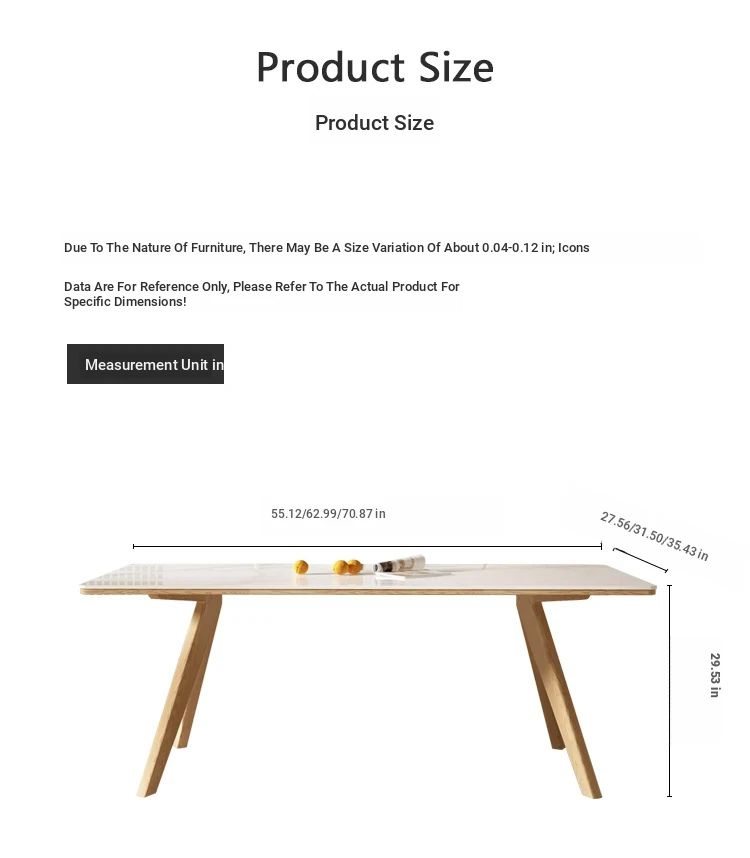Viewport: 750px width, 858px height.
Task: Click the large Product Size heading
Action: [375, 68]
